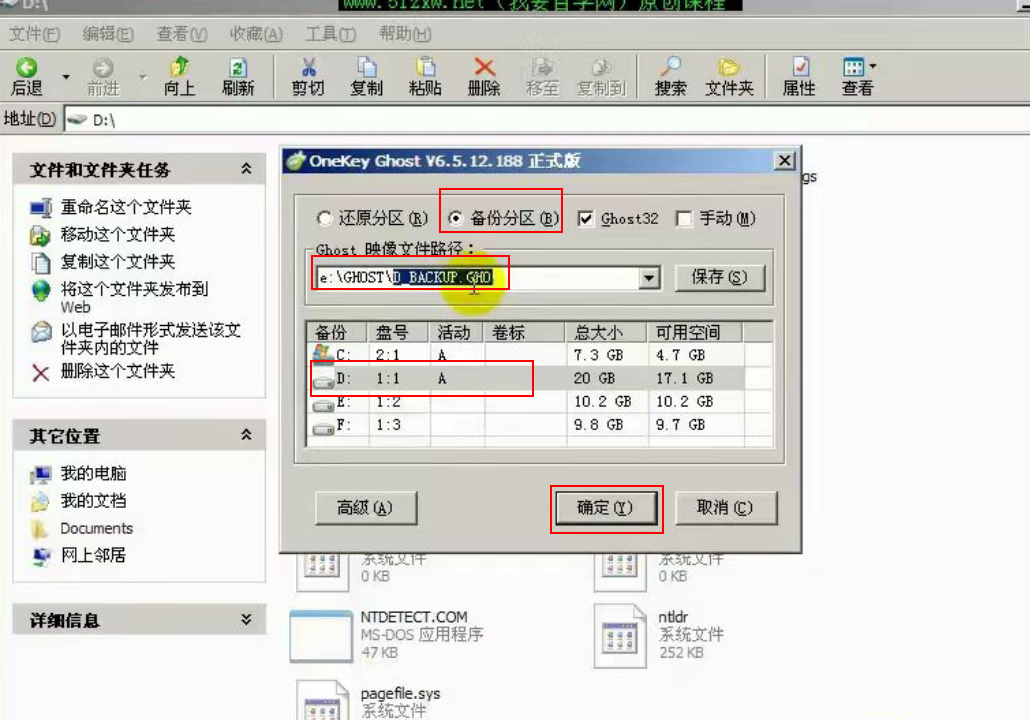Click the Paste (粘贴) toolbar icon
Viewport: 1030px width, 720px height.
click(425, 67)
